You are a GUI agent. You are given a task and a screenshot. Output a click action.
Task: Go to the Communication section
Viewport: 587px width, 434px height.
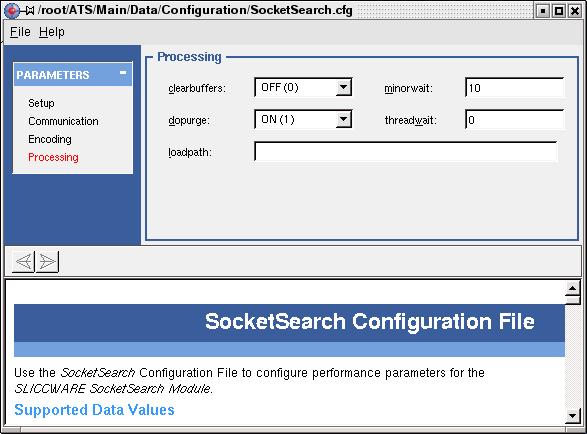pyautogui.click(x=63, y=121)
